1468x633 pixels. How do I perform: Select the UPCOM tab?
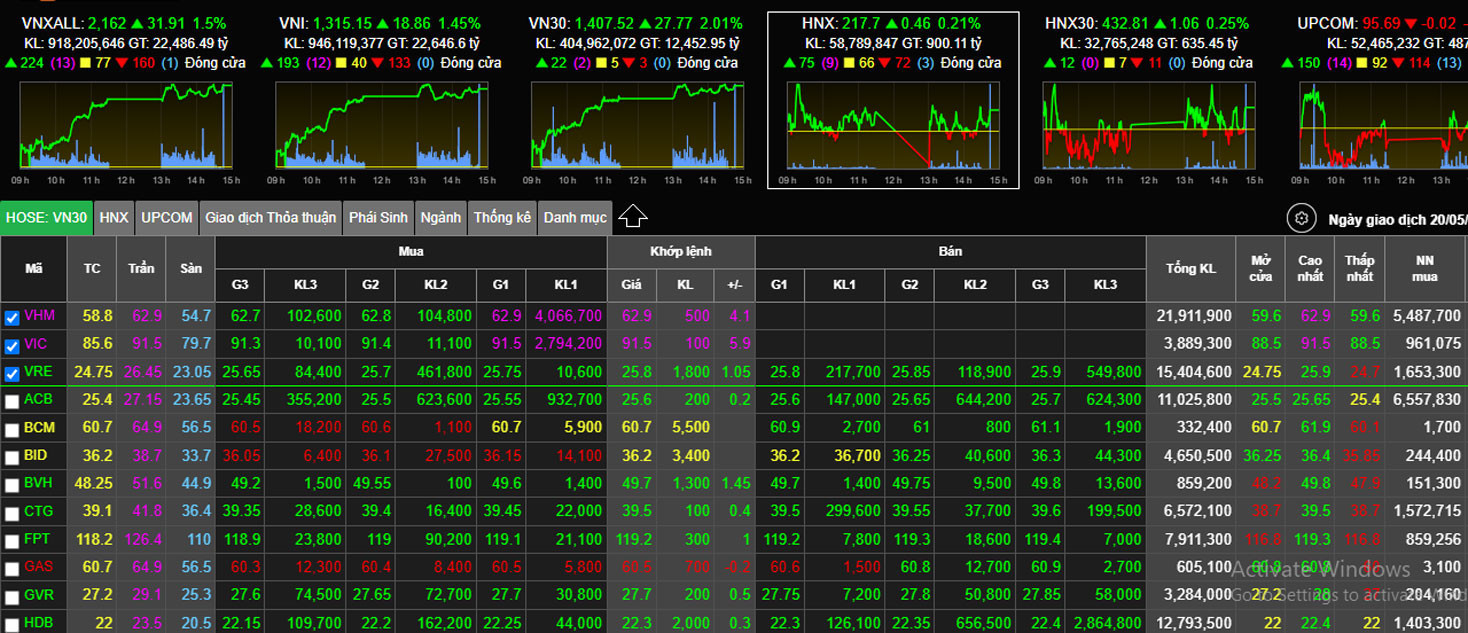pyautogui.click(x=166, y=218)
